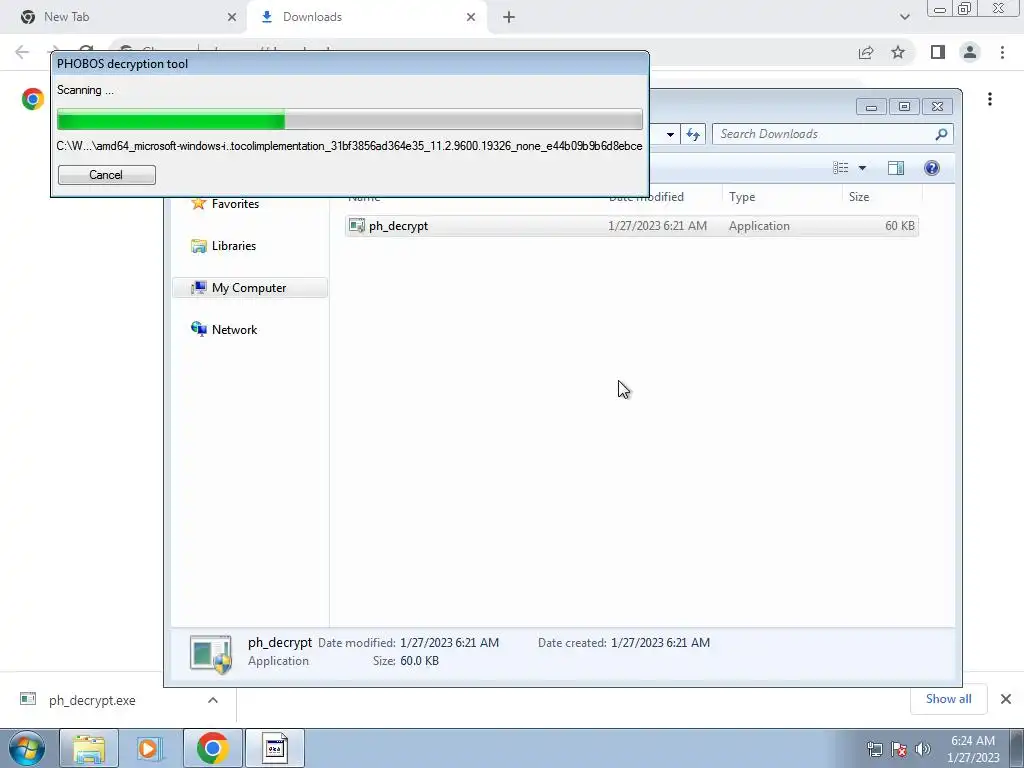The height and width of the screenshot is (768, 1024).
Task: Open Windows Explorer from taskbar
Action: [89, 748]
